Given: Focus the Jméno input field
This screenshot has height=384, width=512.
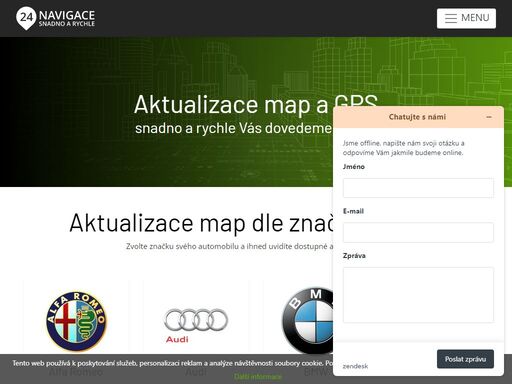Looking at the screenshot, I should (x=418, y=188).
